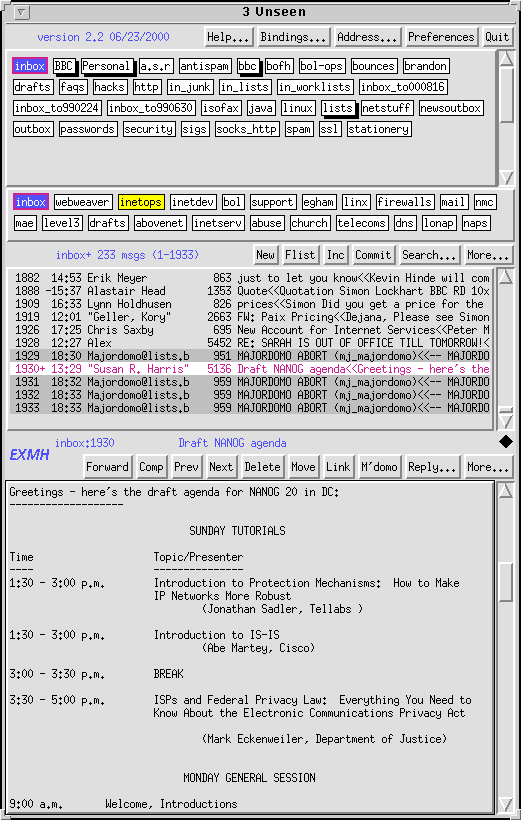Screen dimensions: 521x820
Task: Click the message list scroll up arrow
Action: point(506,276)
